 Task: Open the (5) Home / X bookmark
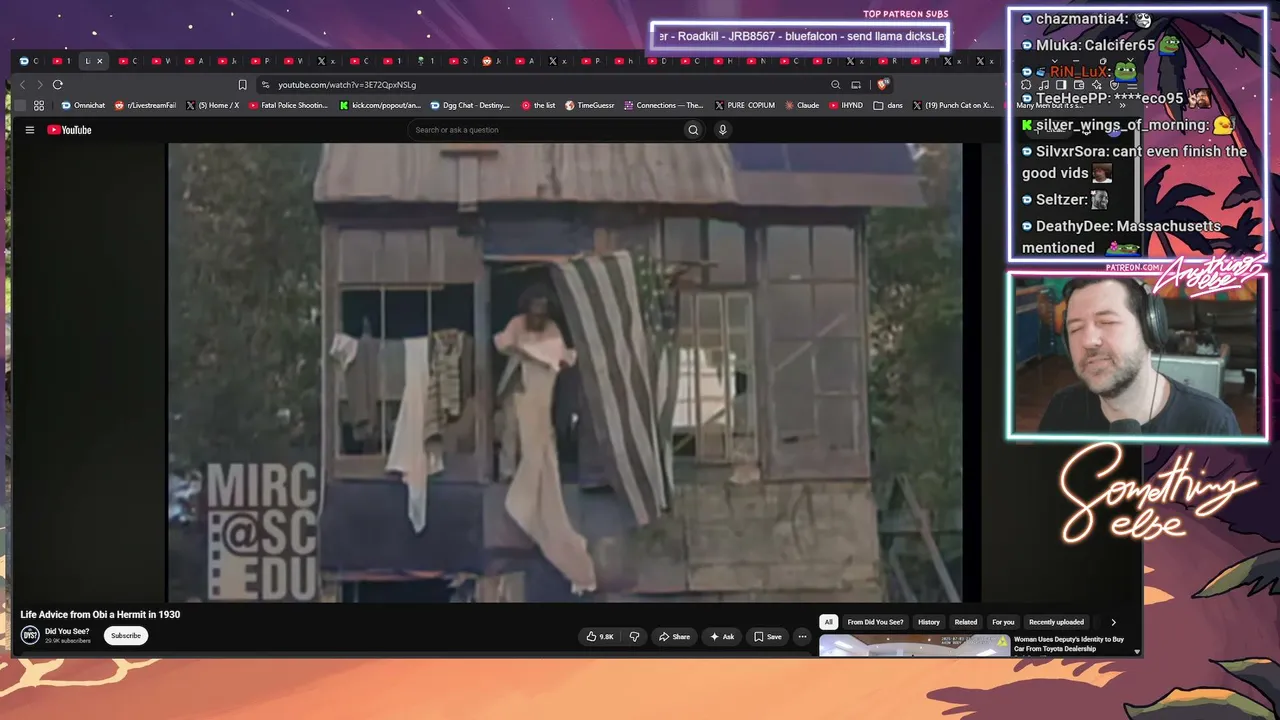click(x=213, y=105)
